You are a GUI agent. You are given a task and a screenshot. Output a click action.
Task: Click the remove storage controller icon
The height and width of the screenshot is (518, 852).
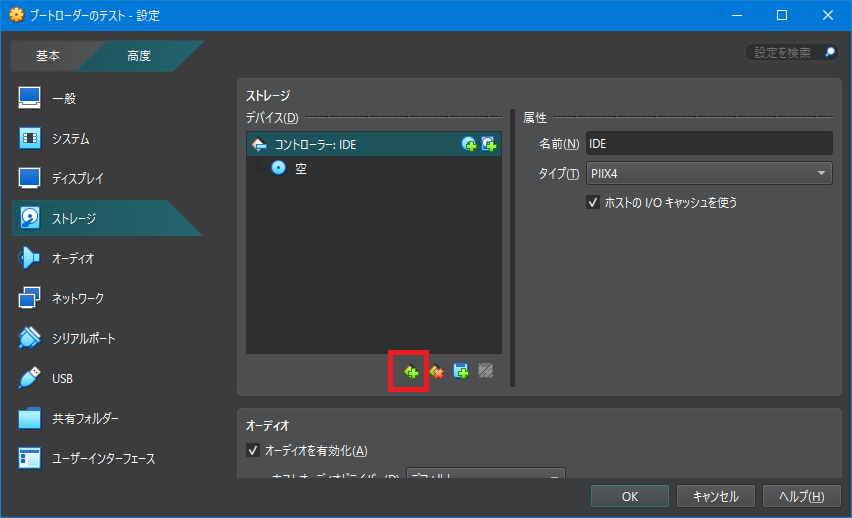pyautogui.click(x=436, y=371)
